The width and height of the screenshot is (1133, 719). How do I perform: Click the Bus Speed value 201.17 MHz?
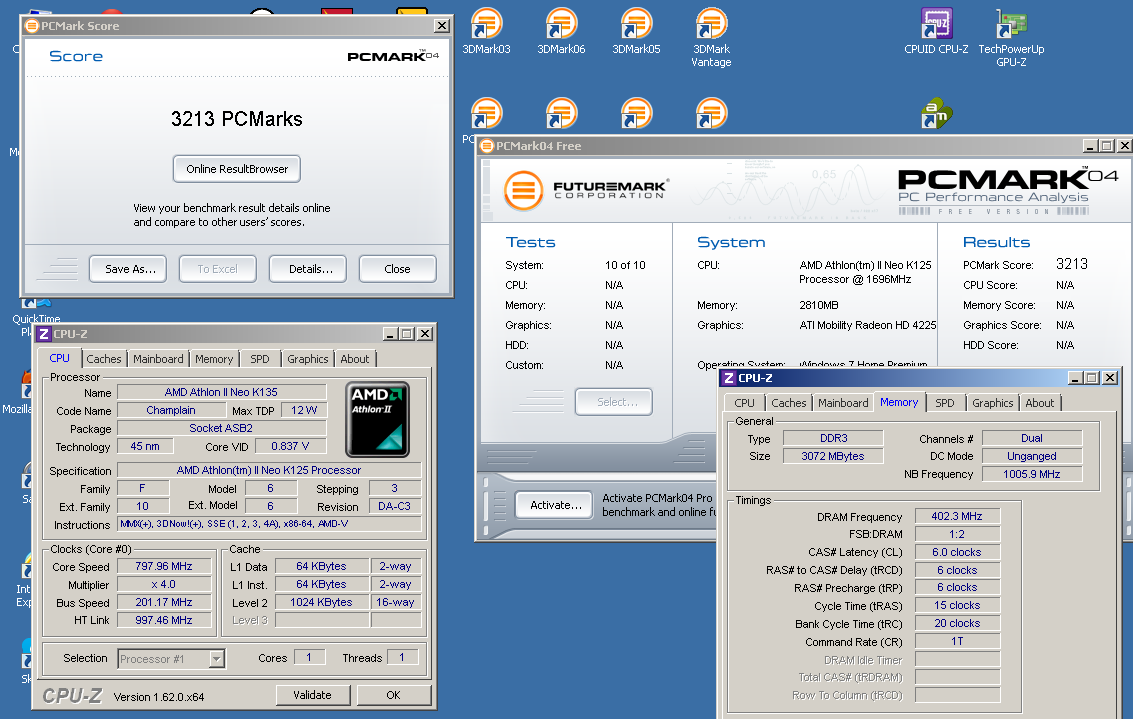coord(164,603)
